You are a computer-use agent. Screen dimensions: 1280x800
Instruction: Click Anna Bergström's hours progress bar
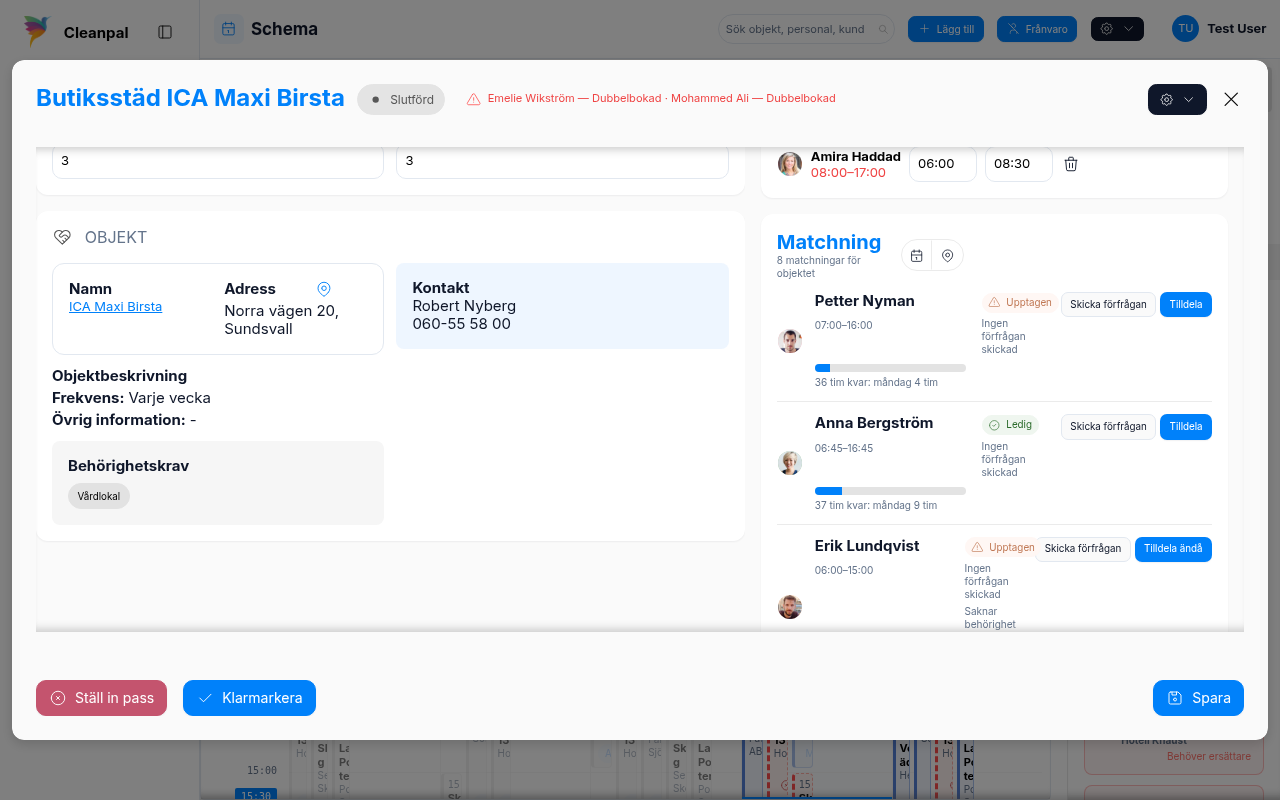point(890,491)
